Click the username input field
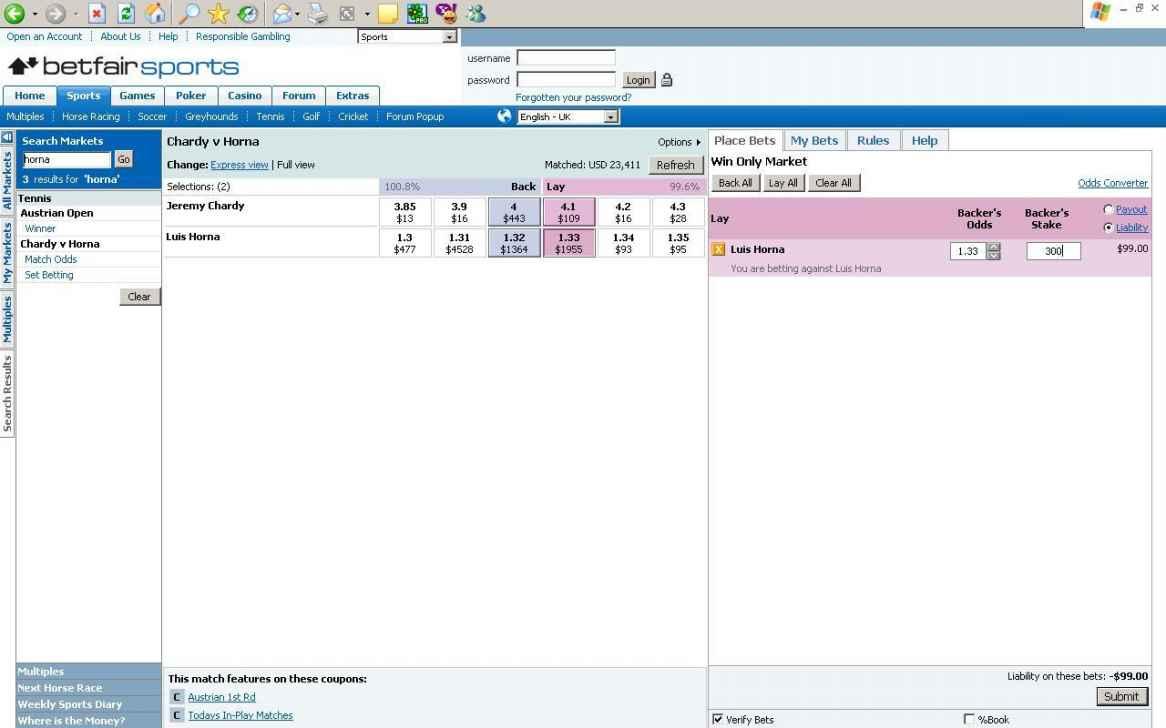The image size is (1166, 728). coord(566,58)
